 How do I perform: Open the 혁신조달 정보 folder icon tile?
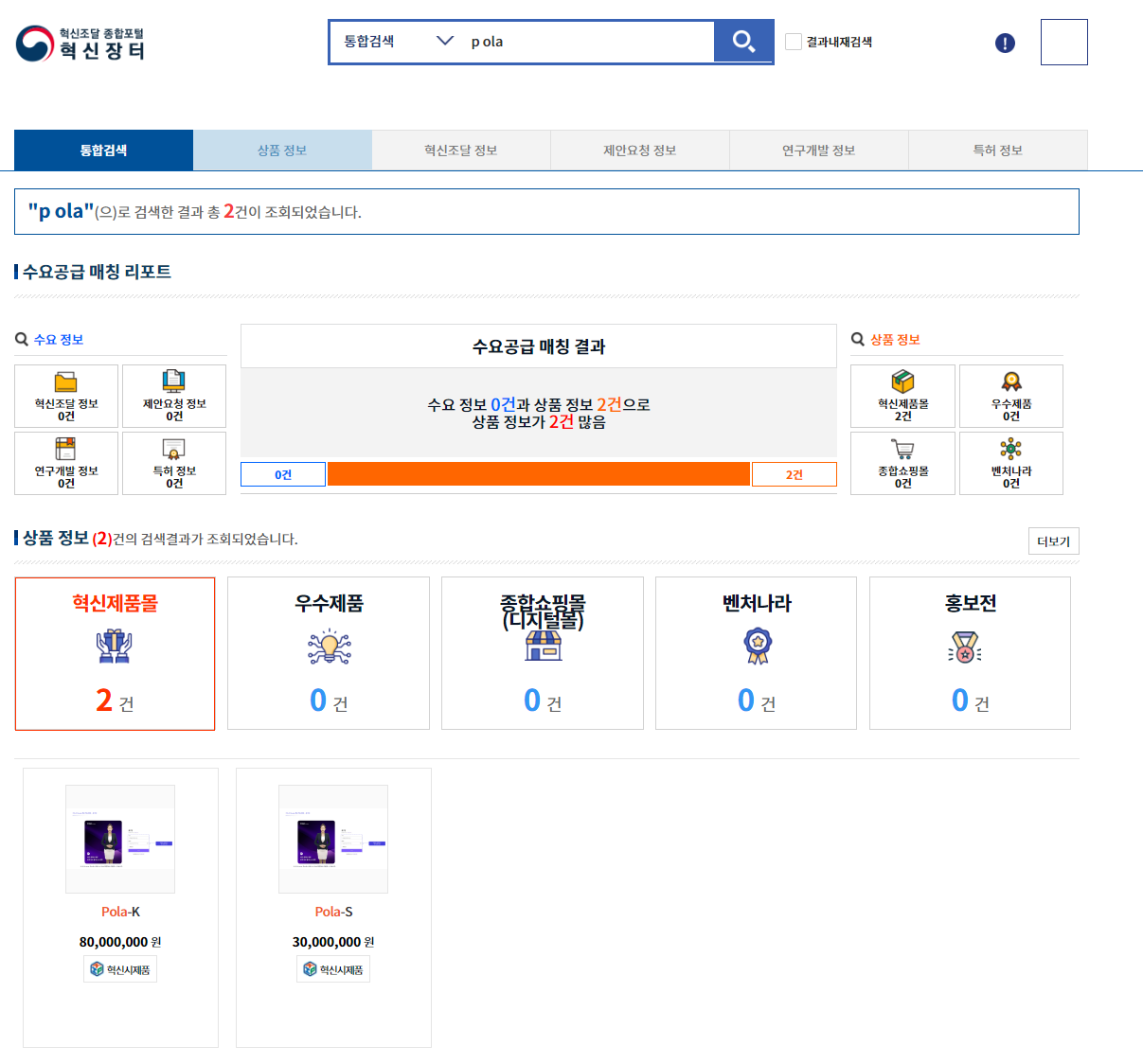pos(66,396)
